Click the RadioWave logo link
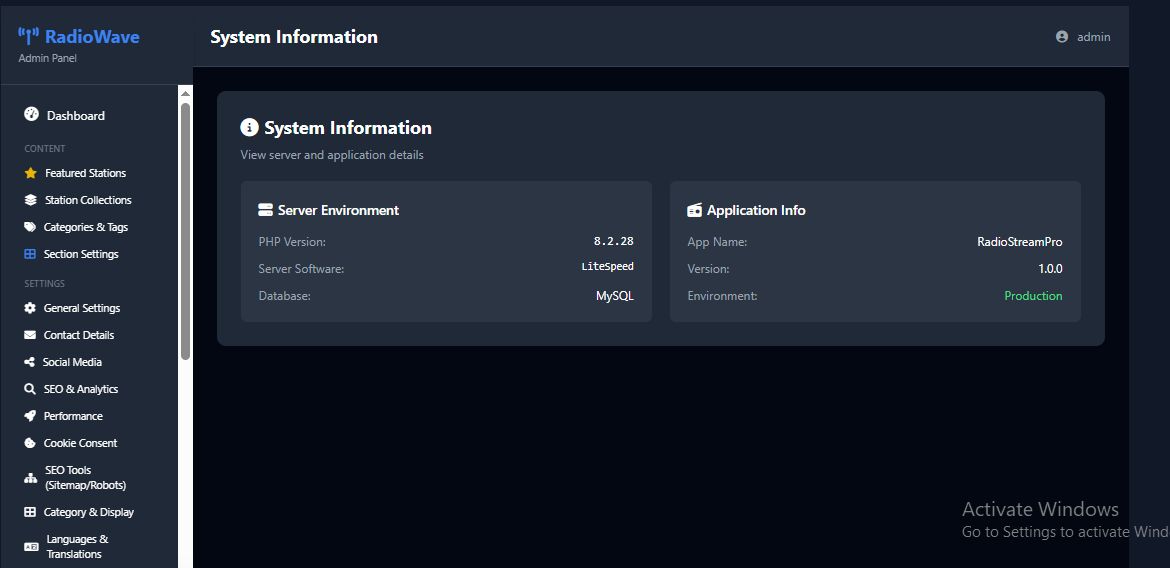 [x=79, y=37]
